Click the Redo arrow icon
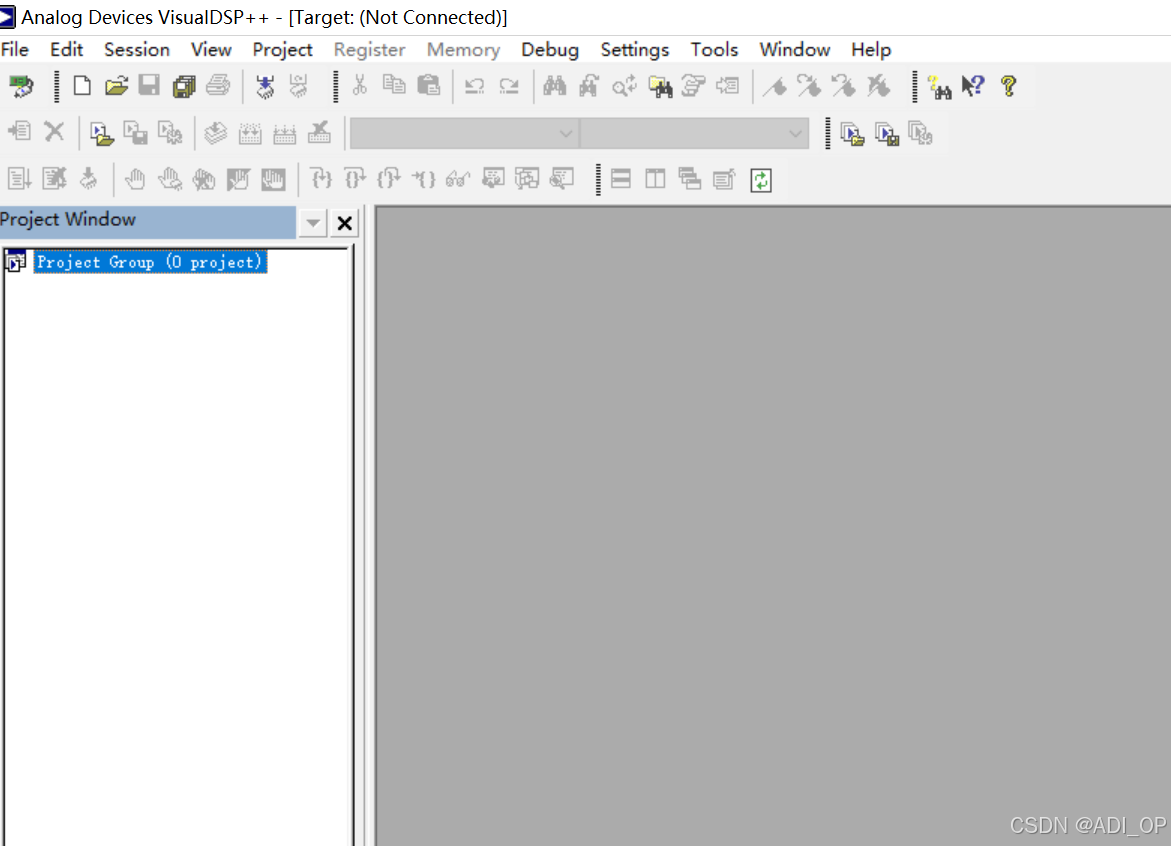The width and height of the screenshot is (1171, 846). pyautogui.click(x=509, y=87)
